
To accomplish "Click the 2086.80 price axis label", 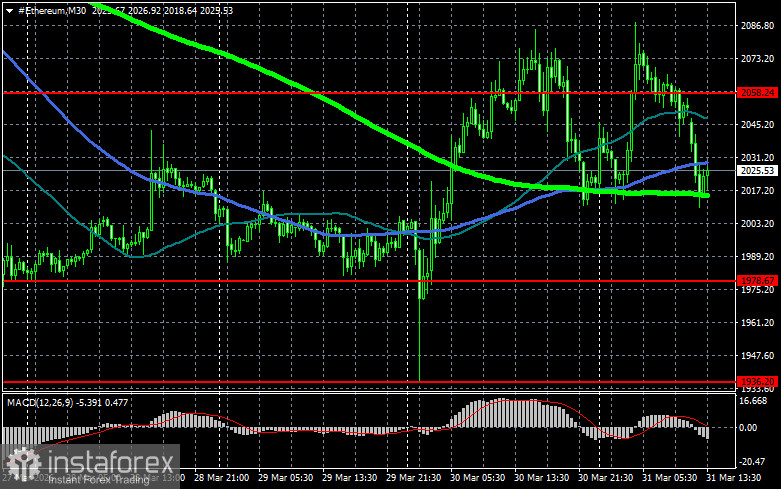I will pyautogui.click(x=758, y=26).
